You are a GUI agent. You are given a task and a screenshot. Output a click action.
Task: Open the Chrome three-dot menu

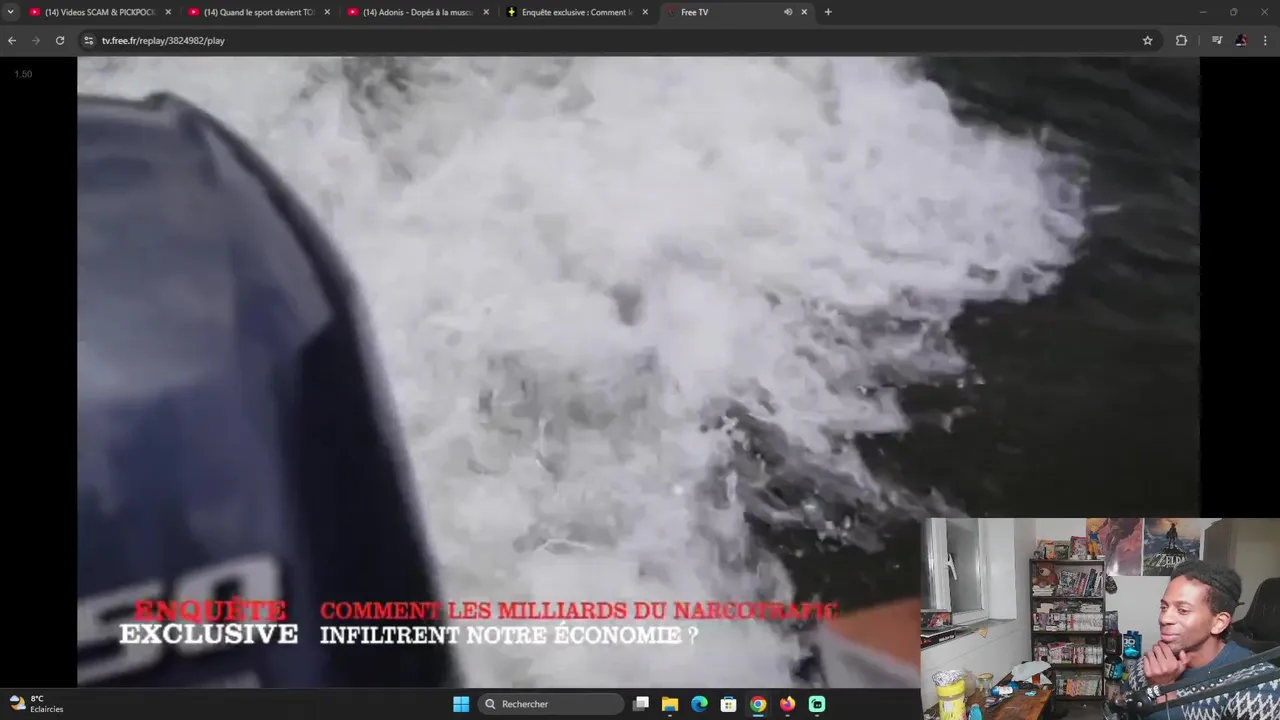pyautogui.click(x=1266, y=41)
